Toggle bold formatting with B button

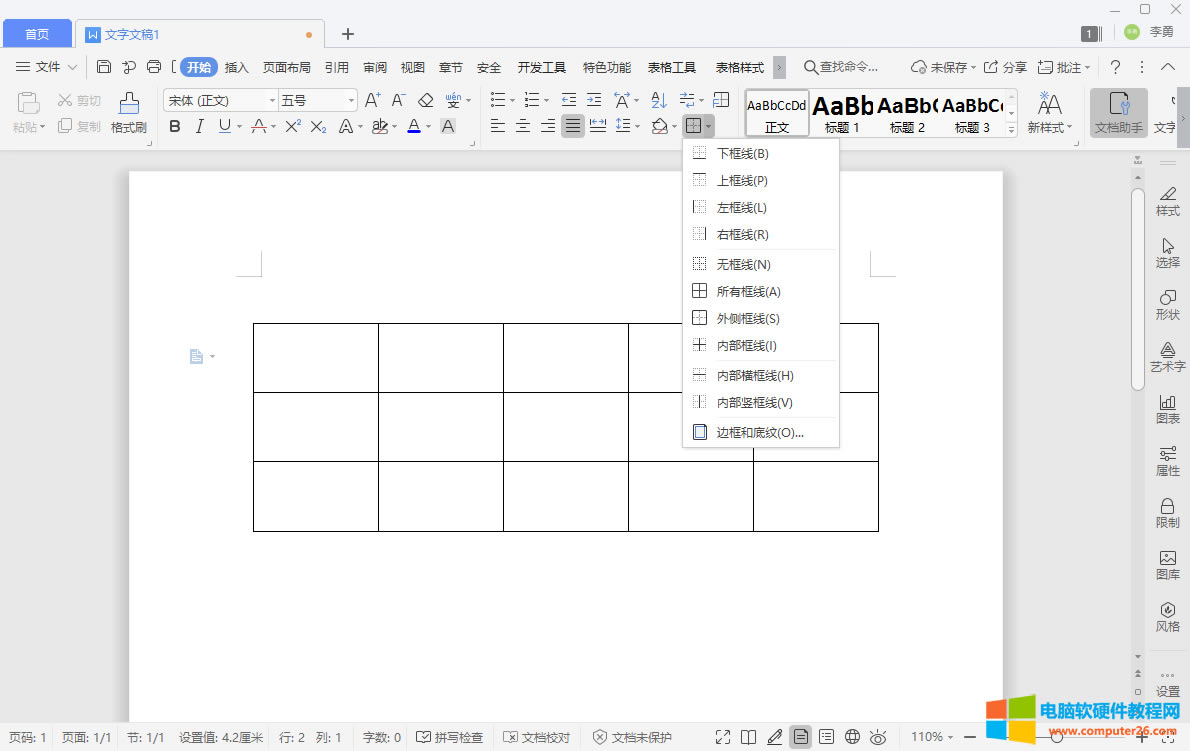(175, 126)
